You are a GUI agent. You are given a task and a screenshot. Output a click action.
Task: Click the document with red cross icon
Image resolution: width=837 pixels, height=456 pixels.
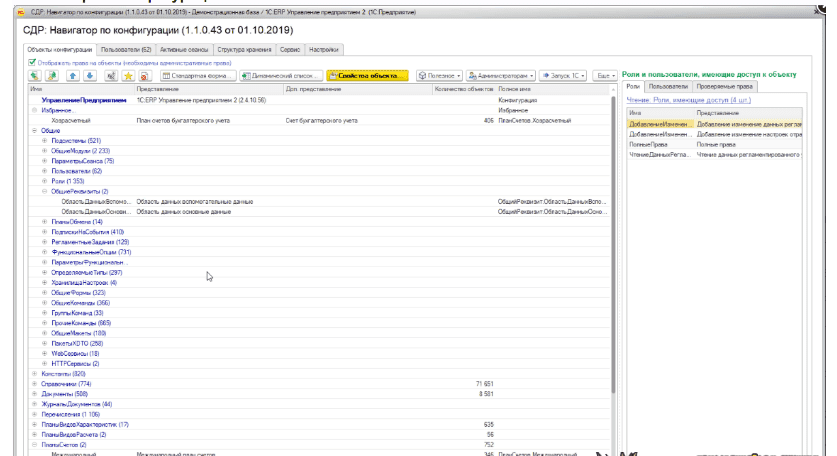(144, 75)
